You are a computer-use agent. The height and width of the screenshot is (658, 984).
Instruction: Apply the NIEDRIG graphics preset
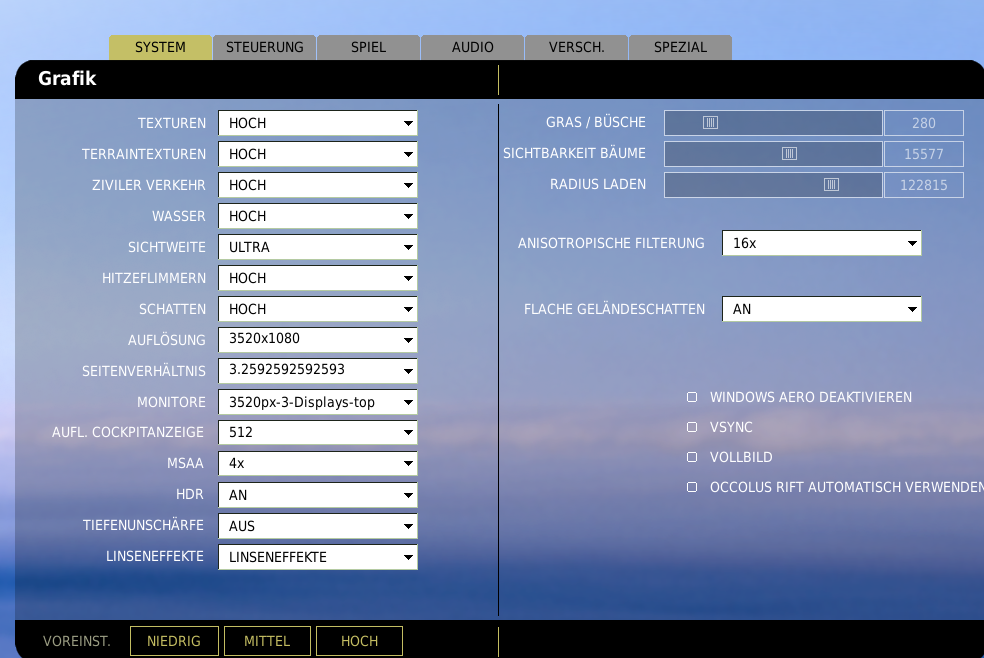pyautogui.click(x=174, y=641)
